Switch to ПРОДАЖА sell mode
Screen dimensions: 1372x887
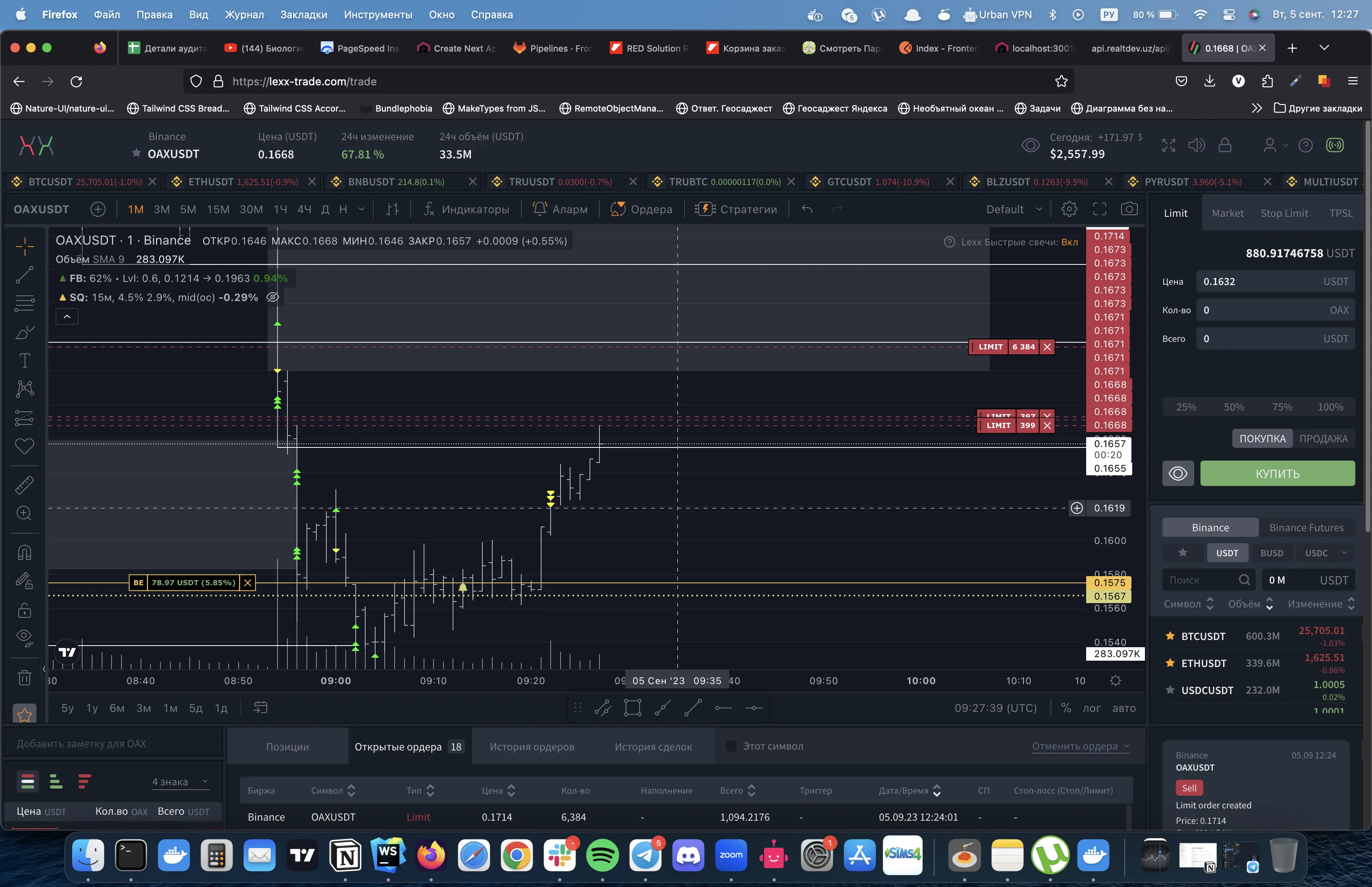[x=1323, y=438]
